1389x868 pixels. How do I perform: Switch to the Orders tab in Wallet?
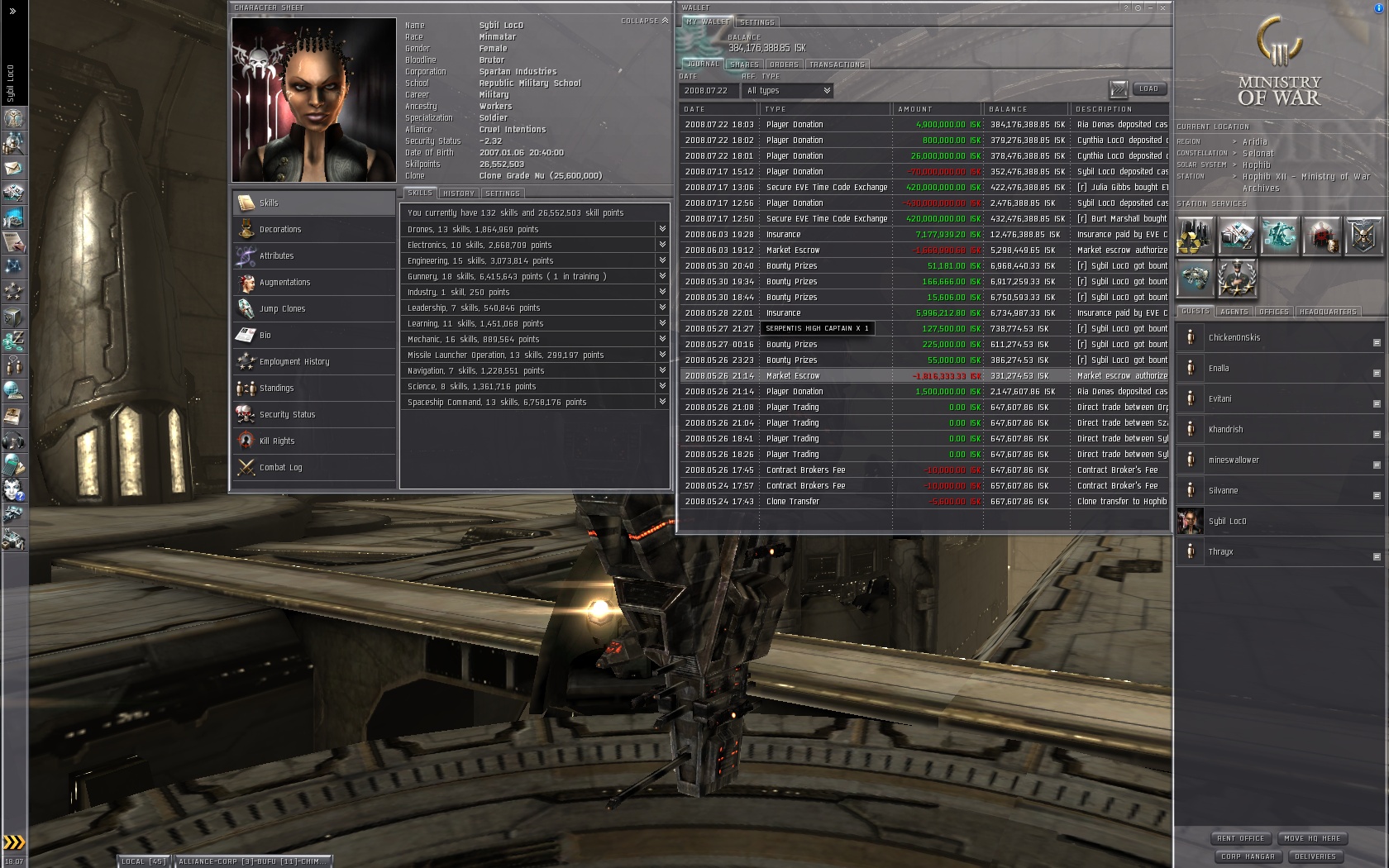(784, 64)
